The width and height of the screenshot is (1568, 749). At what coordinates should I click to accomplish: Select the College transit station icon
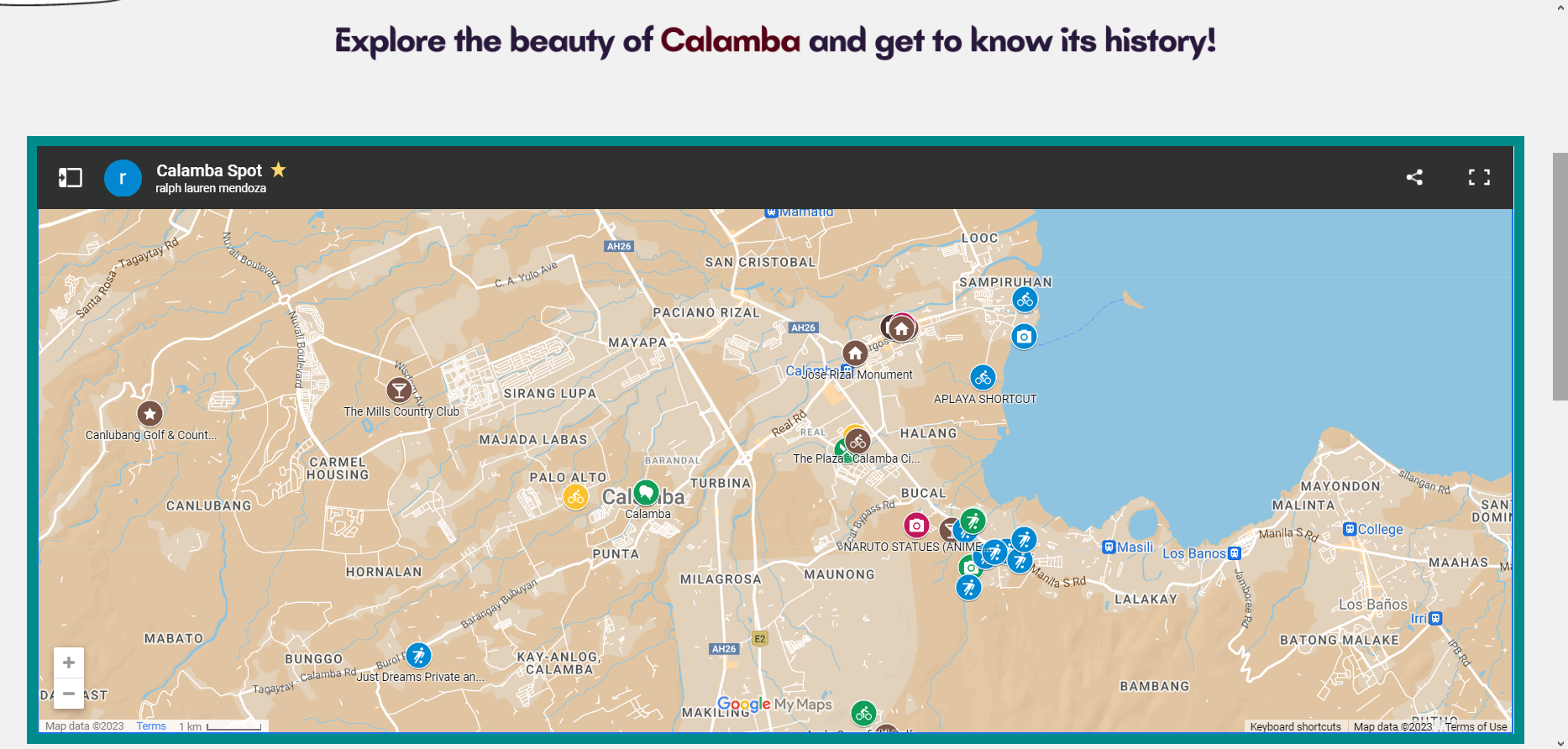1350,529
